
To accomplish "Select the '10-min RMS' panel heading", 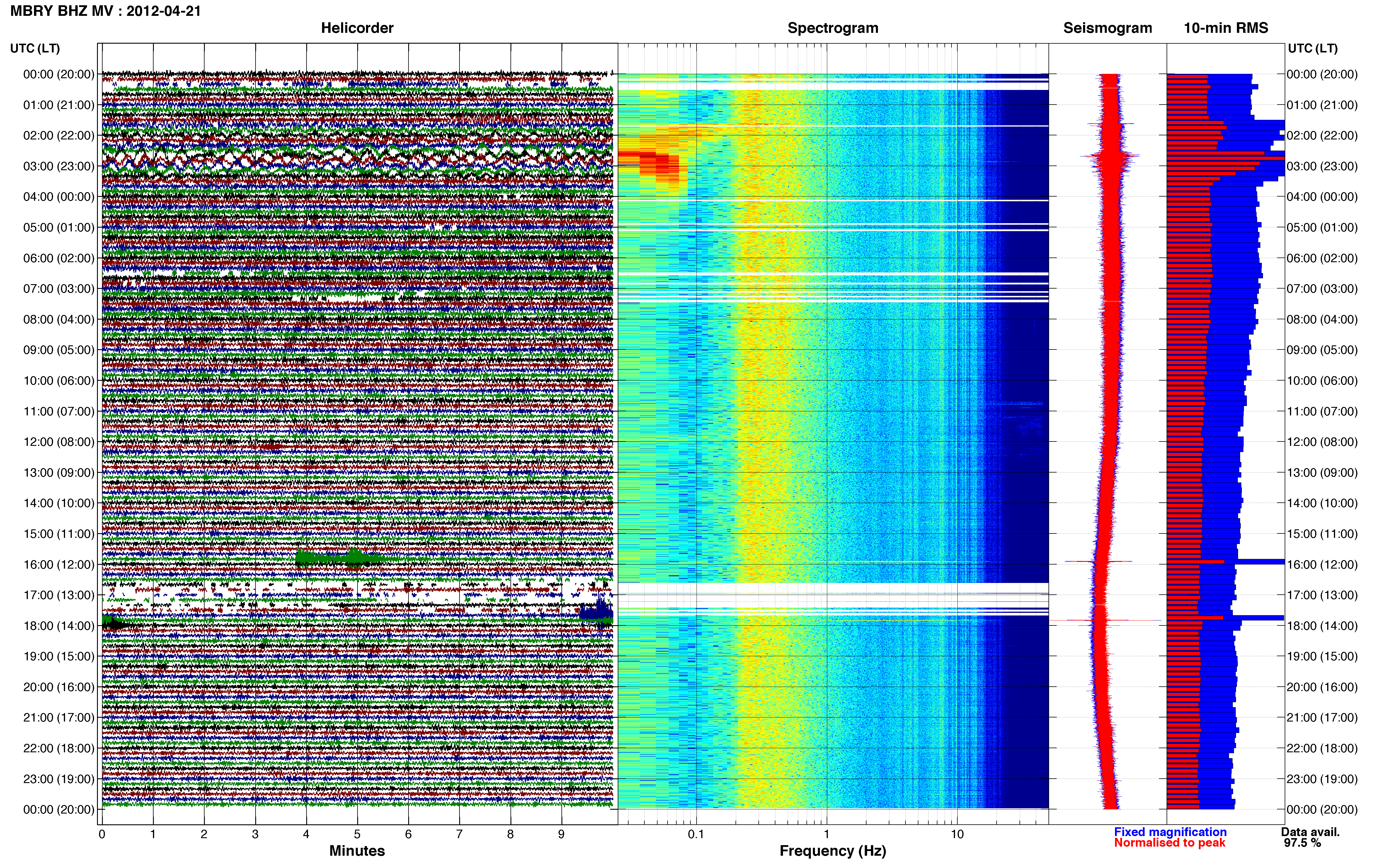I will 1226,28.
